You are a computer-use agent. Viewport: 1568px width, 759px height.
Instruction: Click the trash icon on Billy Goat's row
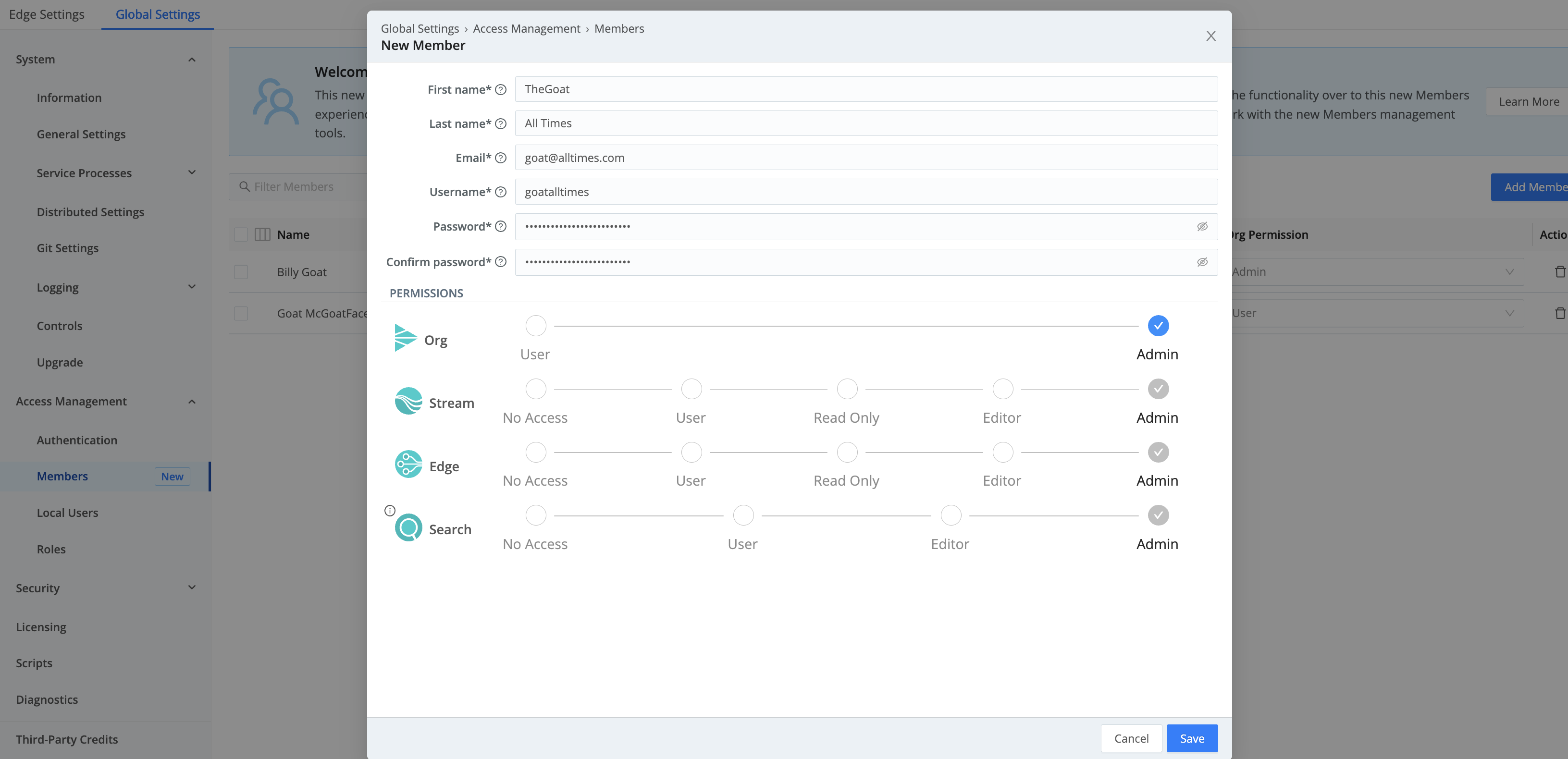1560,271
